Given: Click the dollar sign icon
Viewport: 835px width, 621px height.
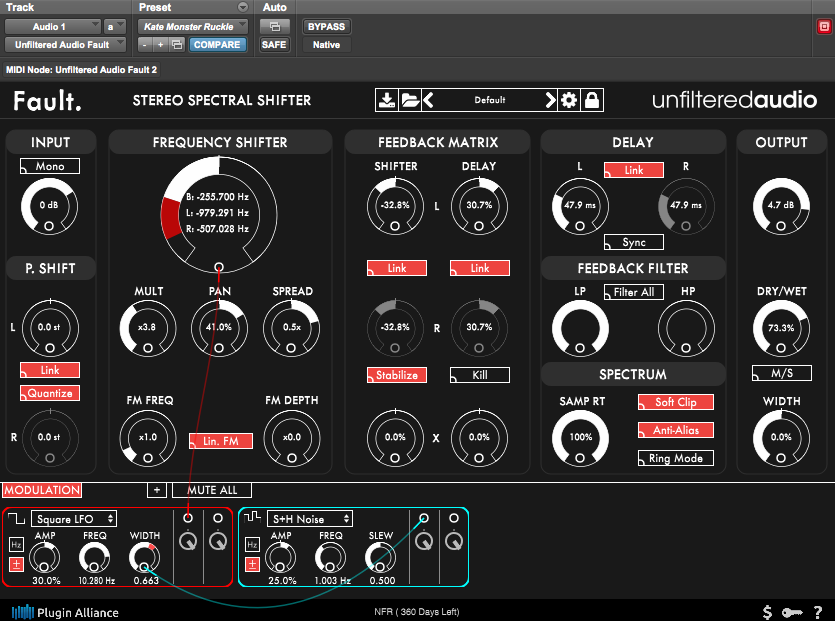Looking at the screenshot, I should click(x=767, y=612).
